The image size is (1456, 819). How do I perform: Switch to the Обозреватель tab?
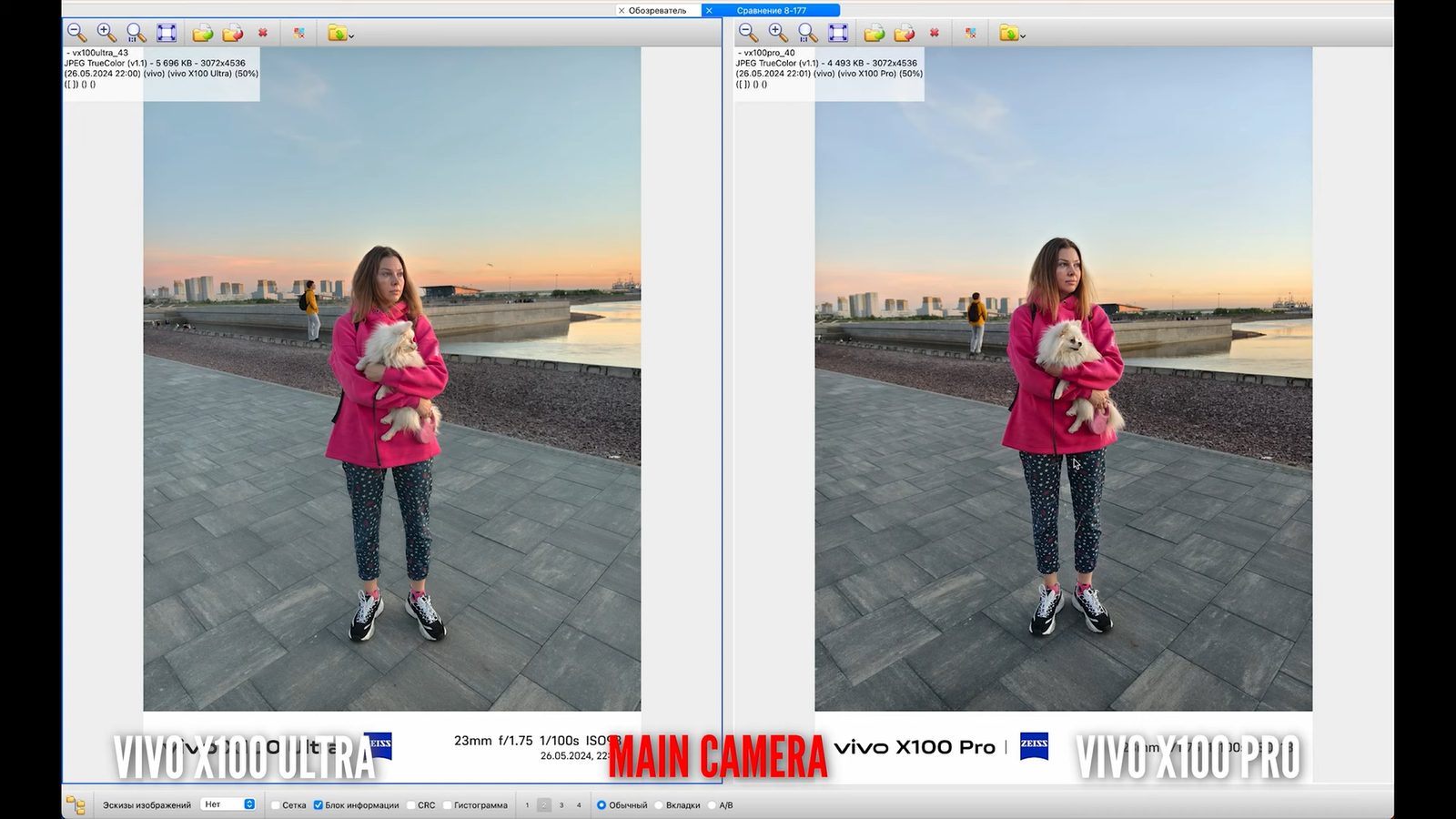pyautogui.click(x=657, y=10)
